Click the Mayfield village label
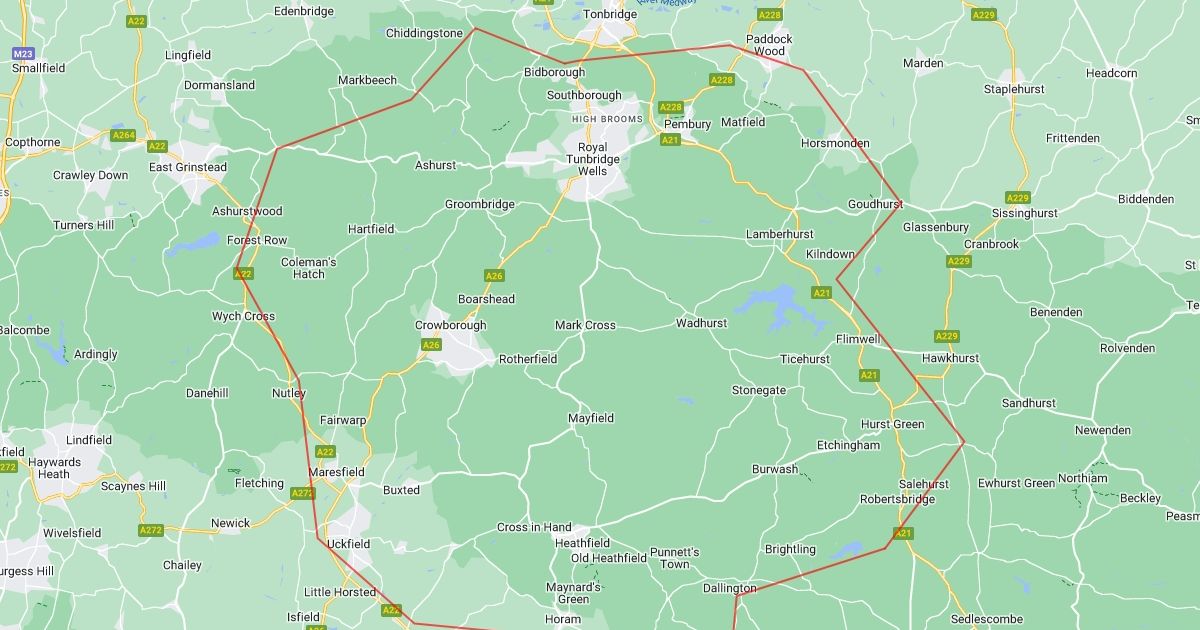The image size is (1200, 630). 591,418
